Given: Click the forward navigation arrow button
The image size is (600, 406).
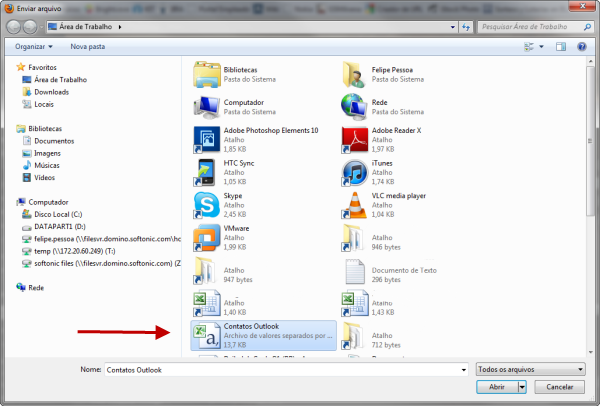Looking at the screenshot, I should pos(30,27).
